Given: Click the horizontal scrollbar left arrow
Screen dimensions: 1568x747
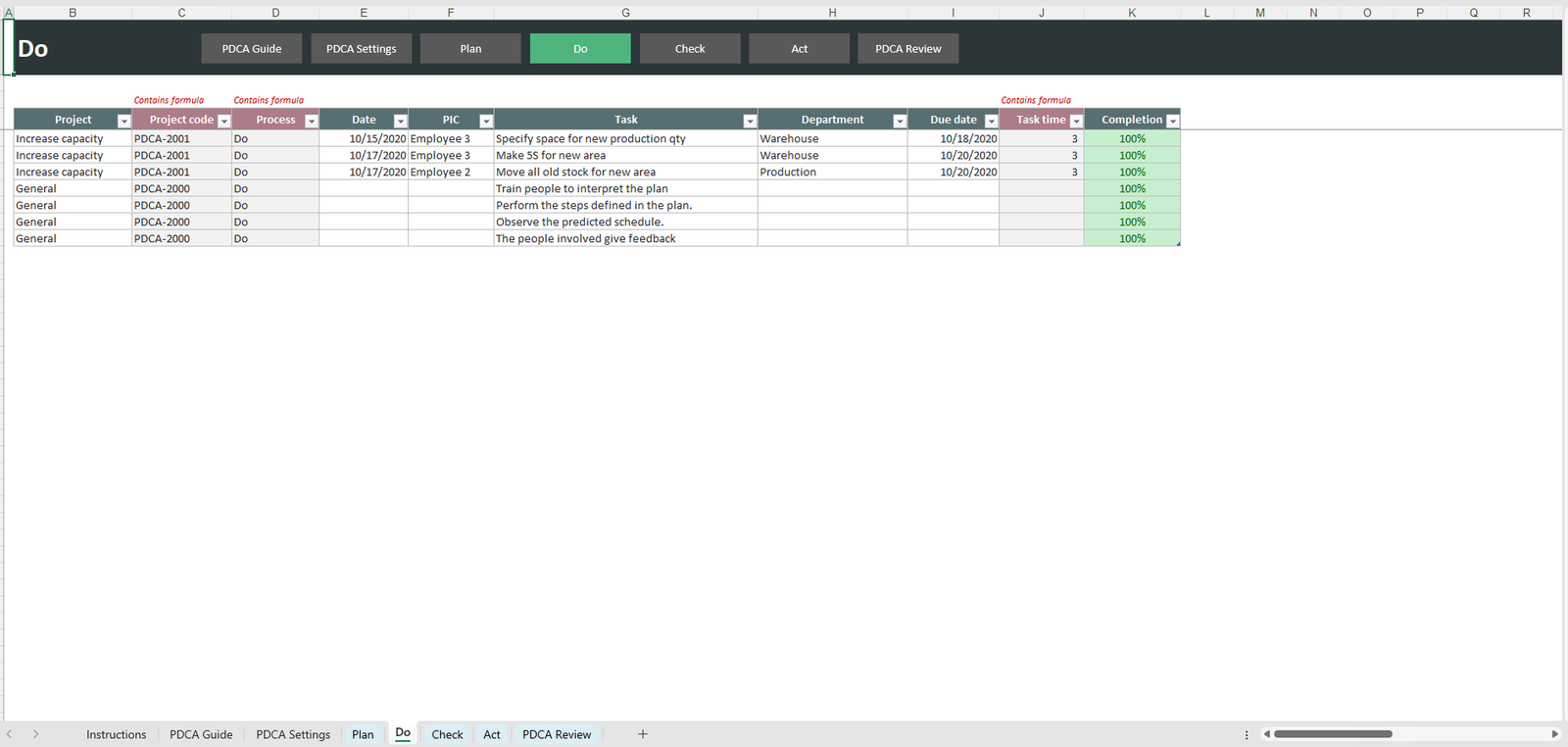Looking at the screenshot, I should coord(1266,734).
